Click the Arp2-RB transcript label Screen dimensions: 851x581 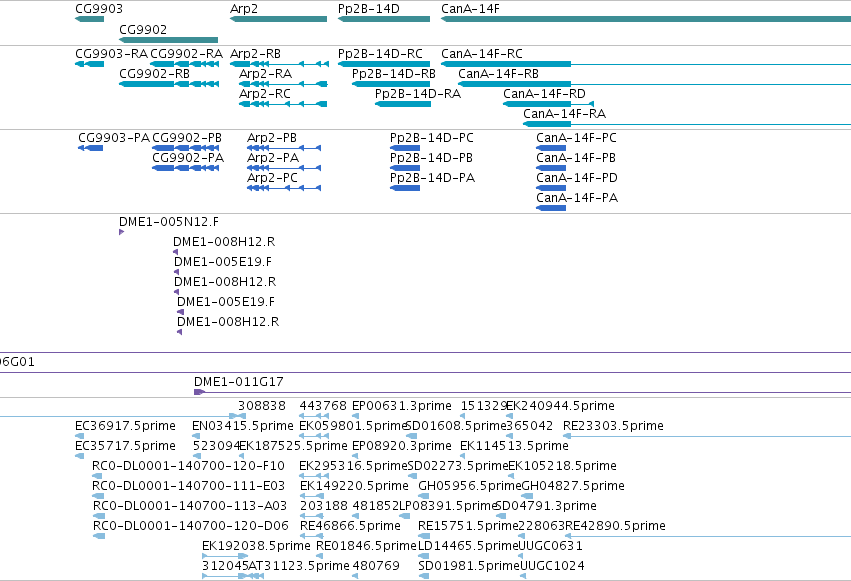[255, 54]
